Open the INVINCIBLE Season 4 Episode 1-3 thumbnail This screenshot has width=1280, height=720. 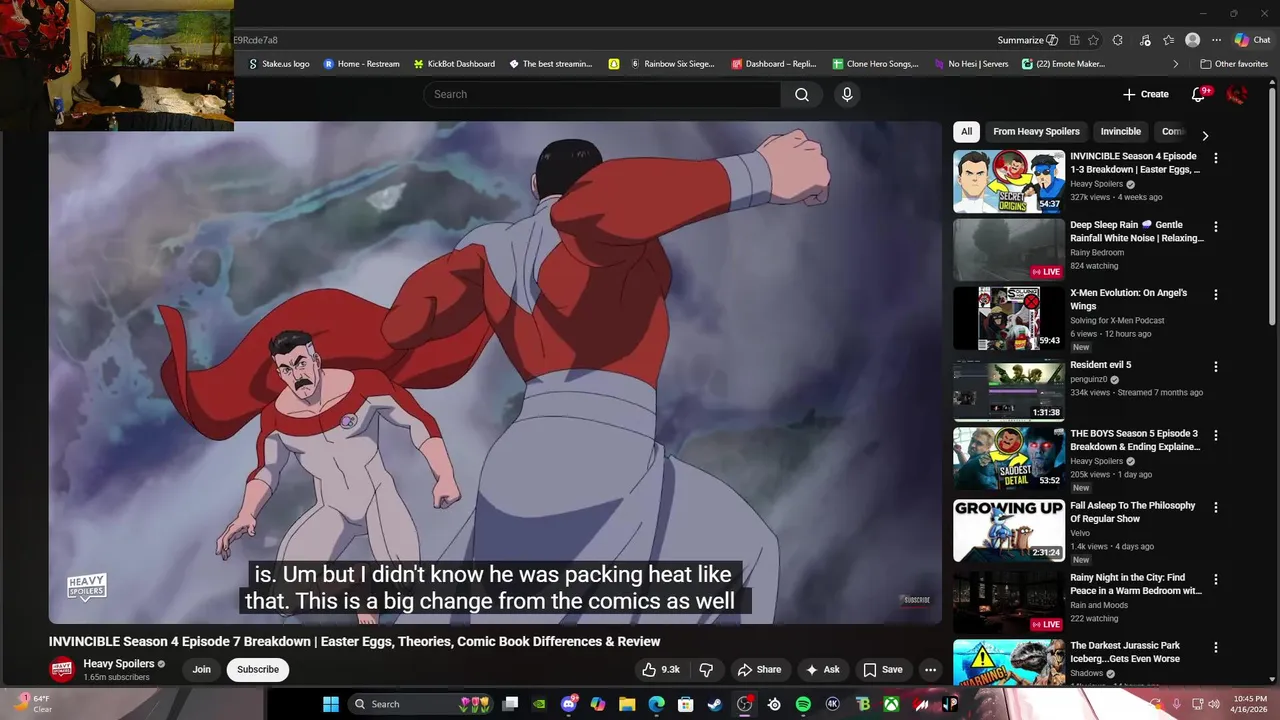(1008, 181)
